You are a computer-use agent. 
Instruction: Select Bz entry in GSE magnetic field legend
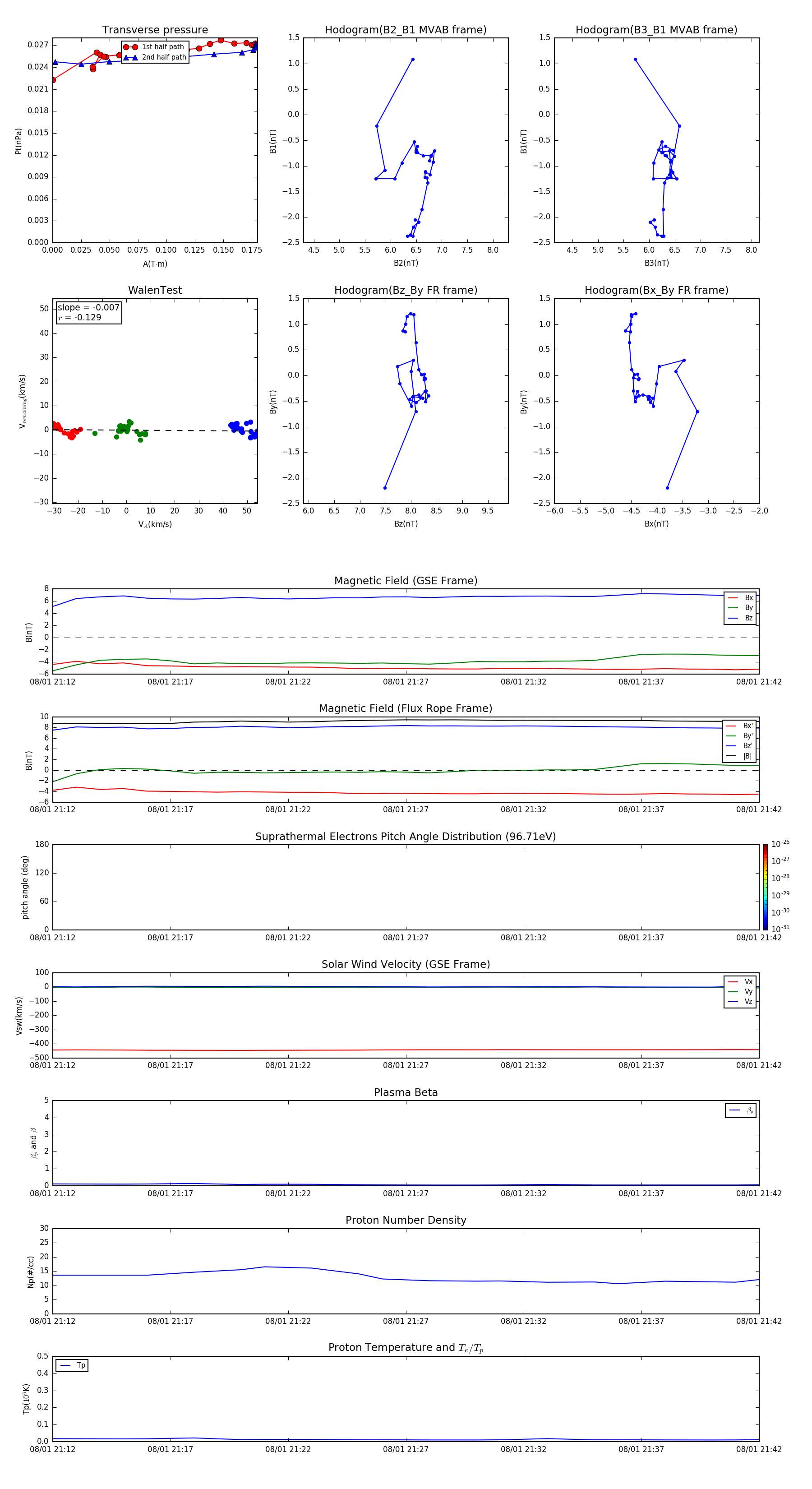pos(740,618)
